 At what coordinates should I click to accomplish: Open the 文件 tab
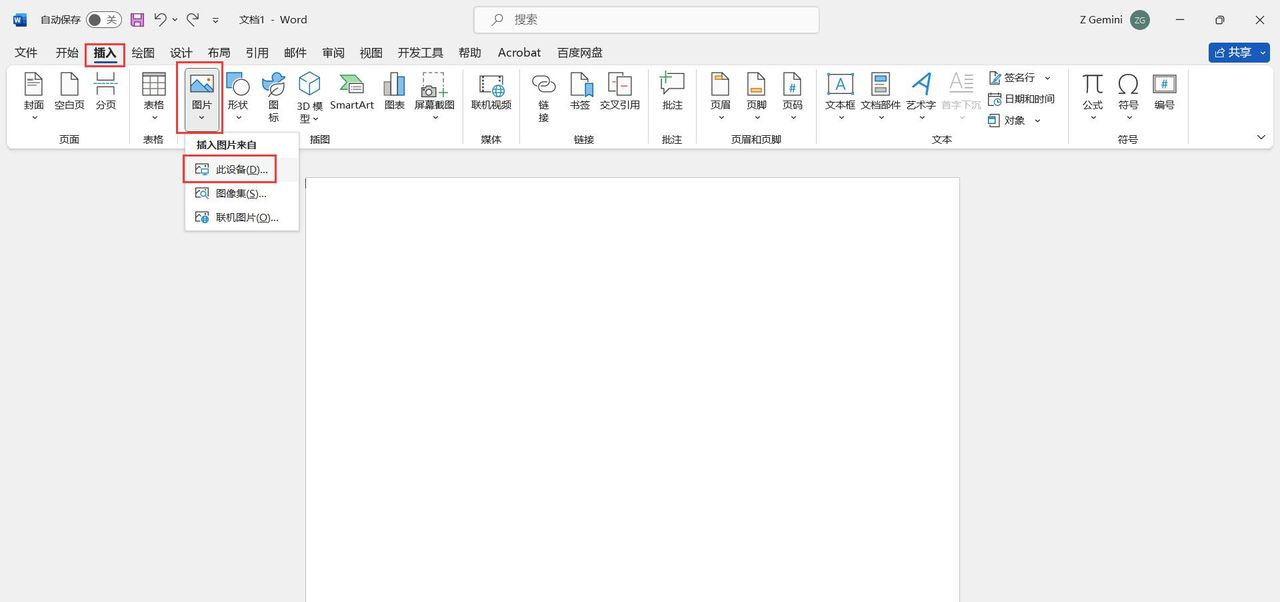(x=26, y=53)
